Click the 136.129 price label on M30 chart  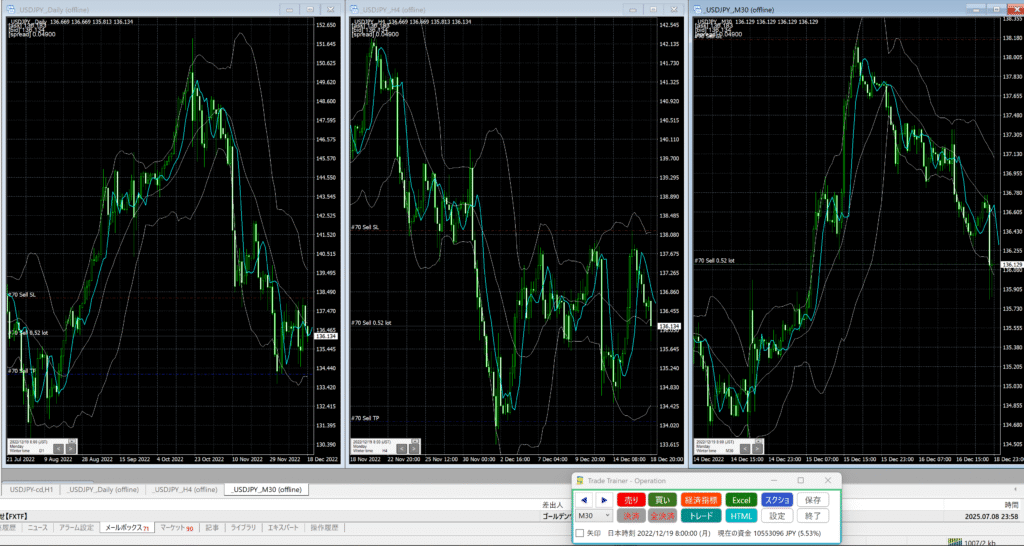coord(1012,265)
